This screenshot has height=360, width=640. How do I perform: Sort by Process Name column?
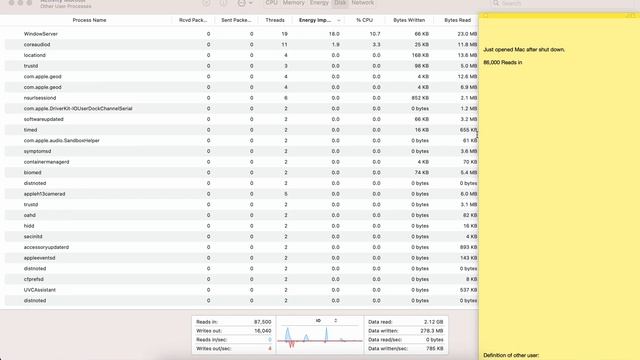click(89, 20)
